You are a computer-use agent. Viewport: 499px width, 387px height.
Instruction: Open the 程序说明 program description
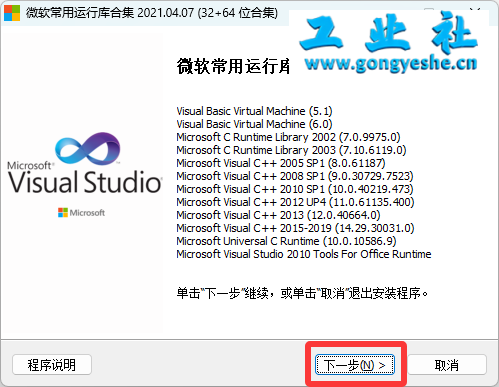click(52, 365)
